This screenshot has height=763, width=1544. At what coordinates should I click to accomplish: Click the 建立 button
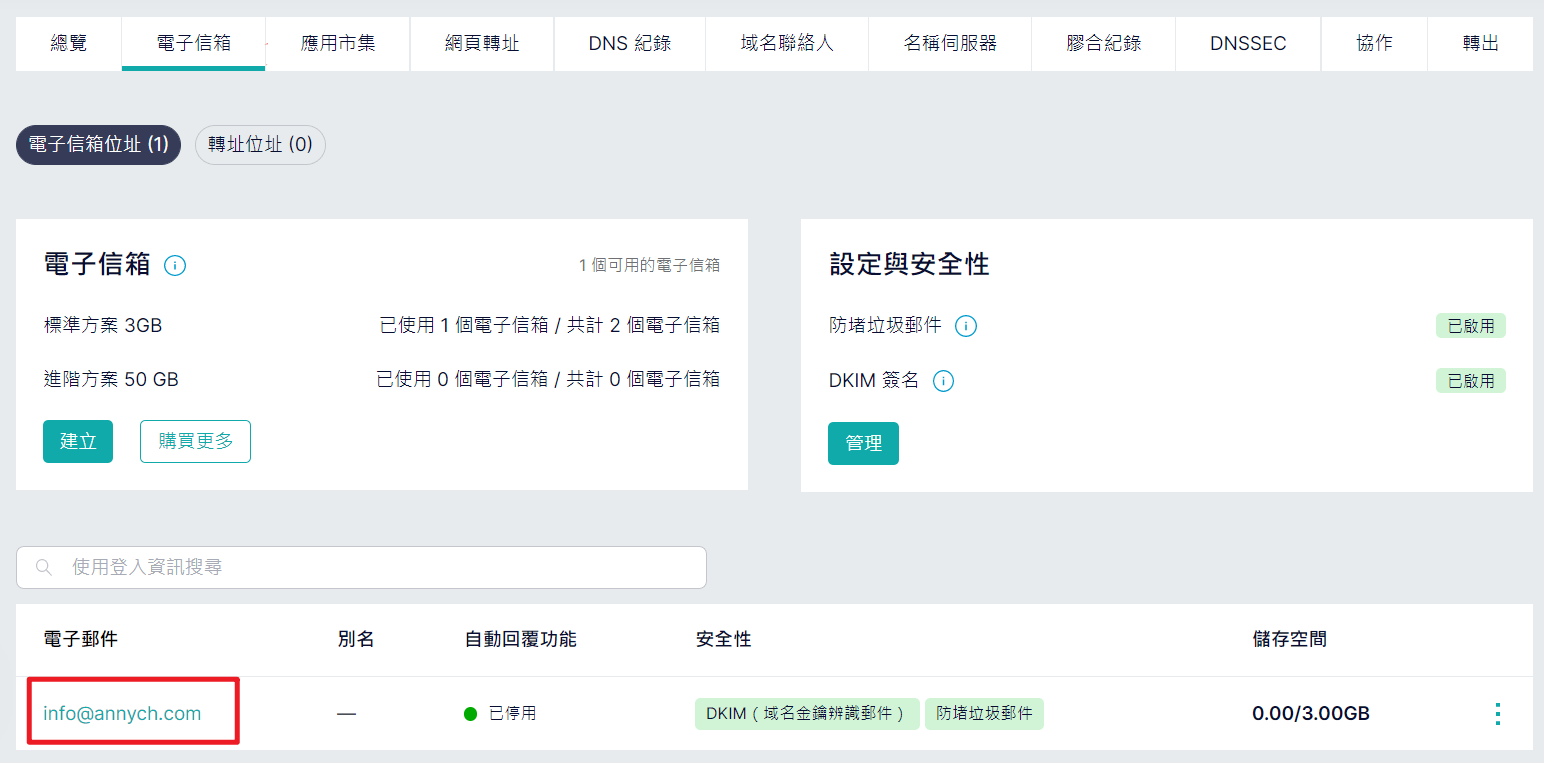coord(78,441)
